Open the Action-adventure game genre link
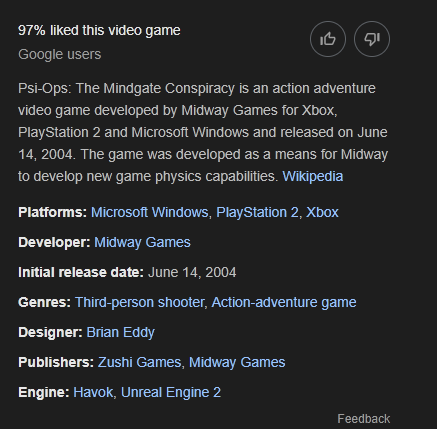This screenshot has width=437, height=429. tap(284, 302)
